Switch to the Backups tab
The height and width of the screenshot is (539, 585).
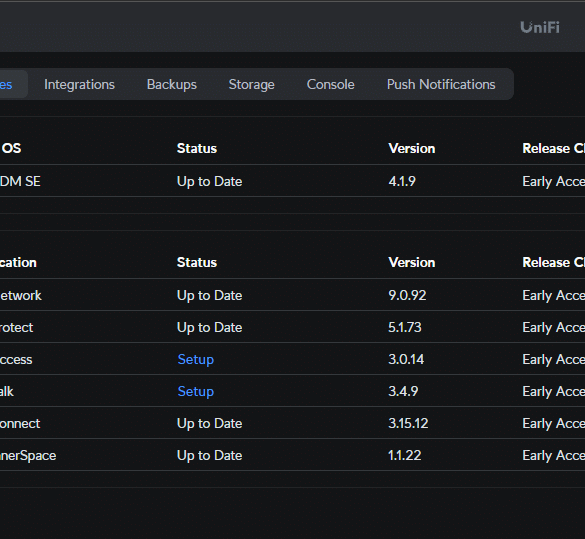tap(172, 84)
